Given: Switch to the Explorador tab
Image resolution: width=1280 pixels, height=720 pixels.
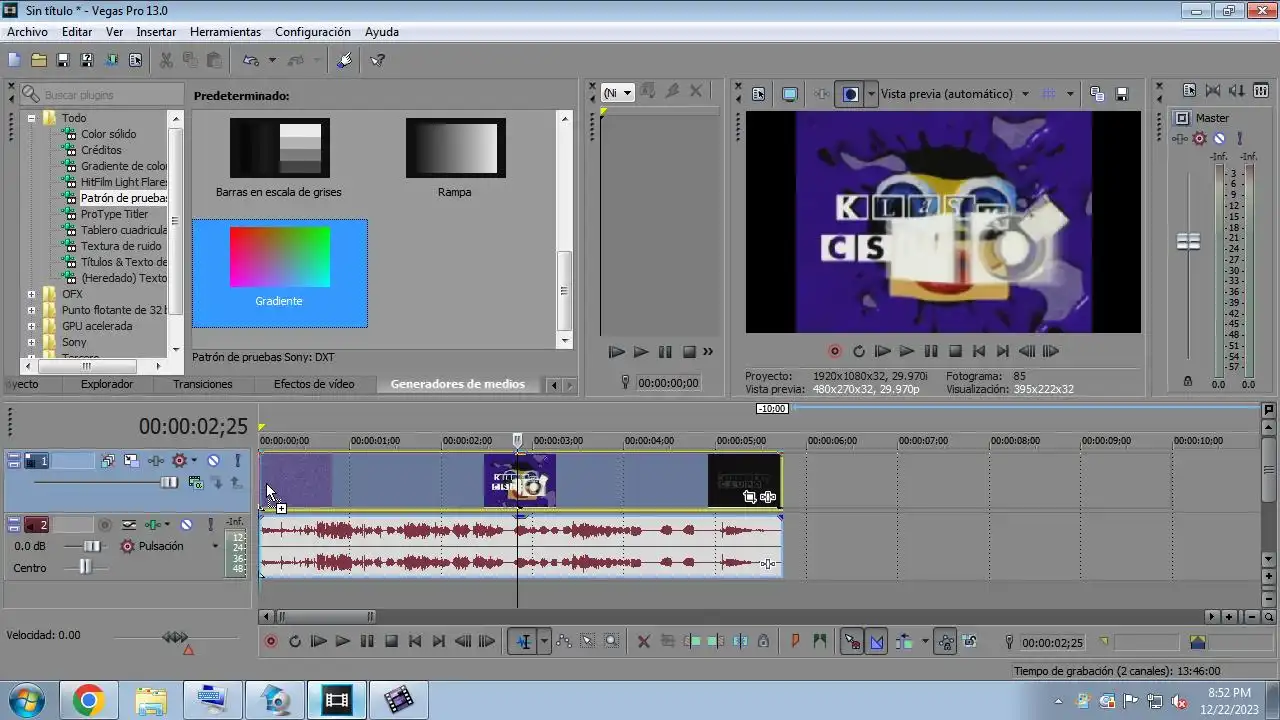Looking at the screenshot, I should click(107, 384).
